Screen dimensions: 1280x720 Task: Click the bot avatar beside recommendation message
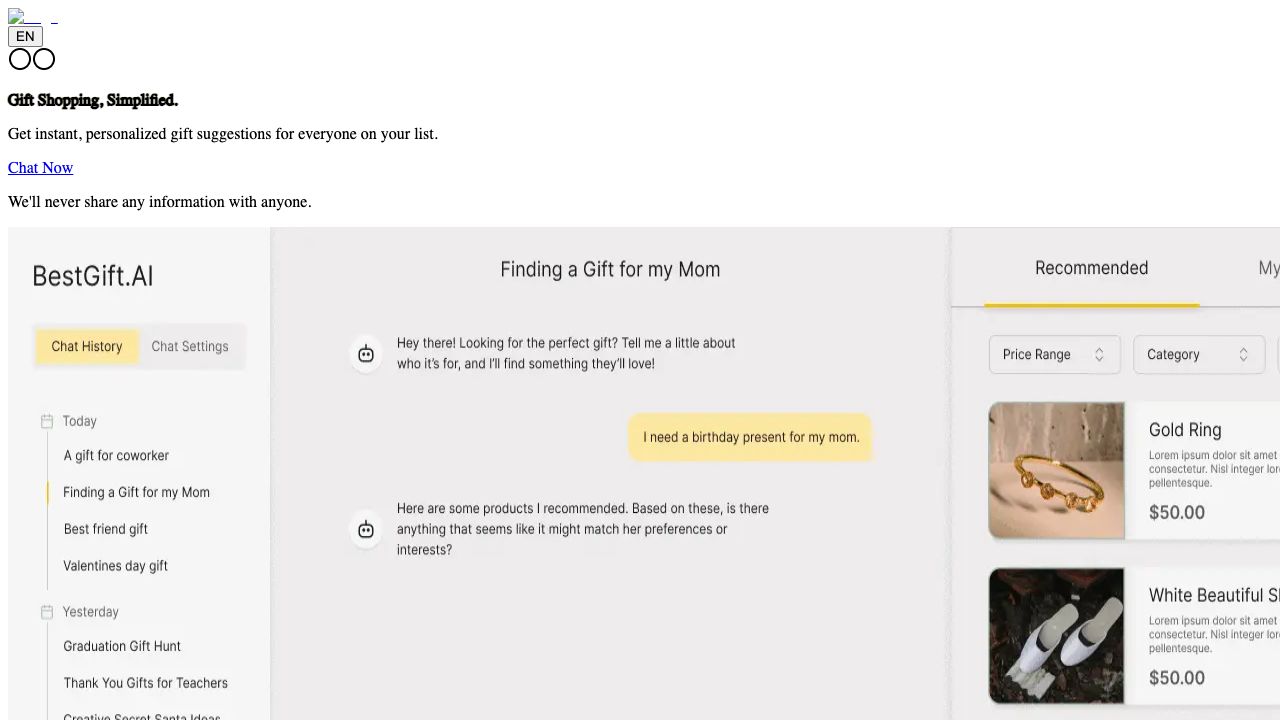[366, 529]
